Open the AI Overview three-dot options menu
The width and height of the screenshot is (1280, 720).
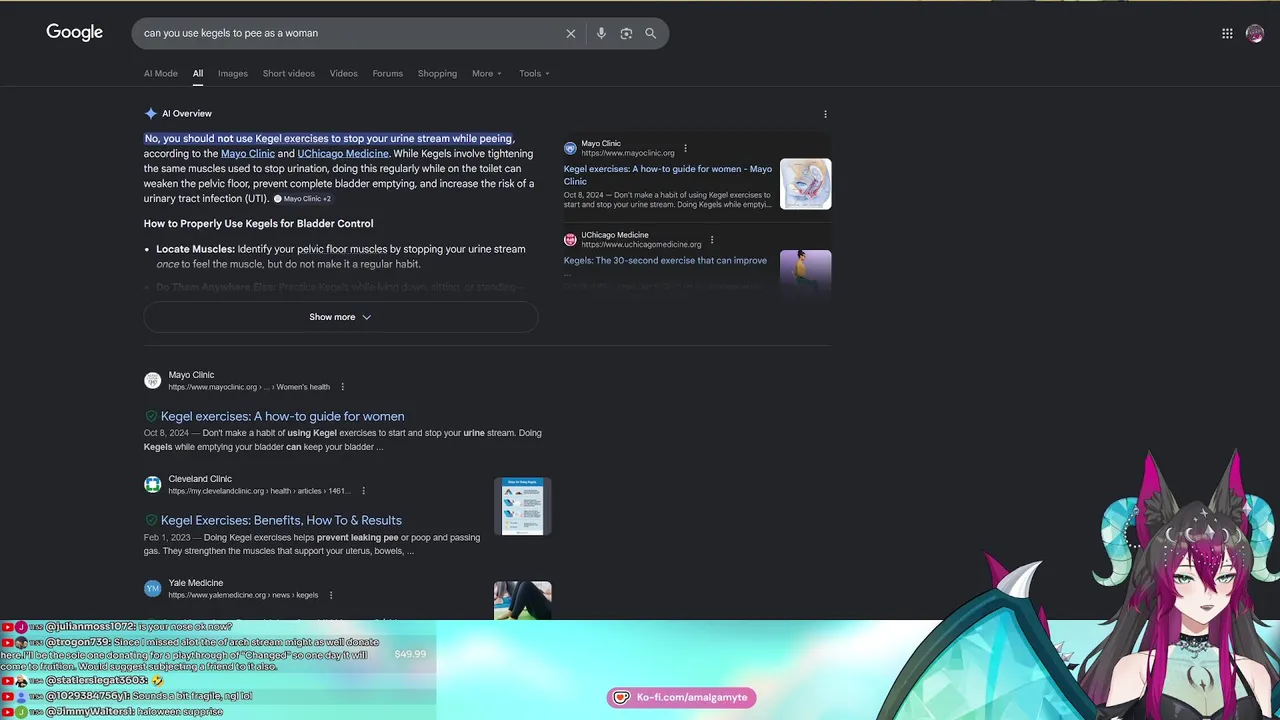pyautogui.click(x=825, y=114)
